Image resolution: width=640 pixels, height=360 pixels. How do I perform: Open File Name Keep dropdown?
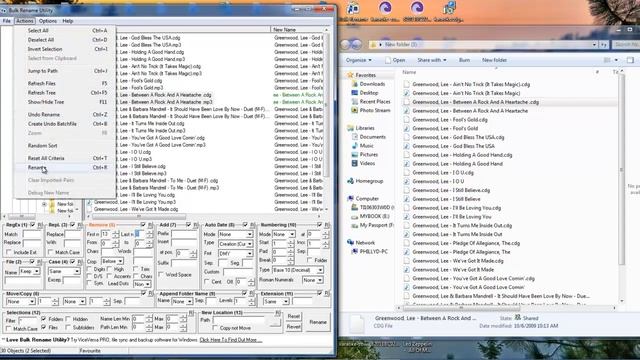(29, 271)
